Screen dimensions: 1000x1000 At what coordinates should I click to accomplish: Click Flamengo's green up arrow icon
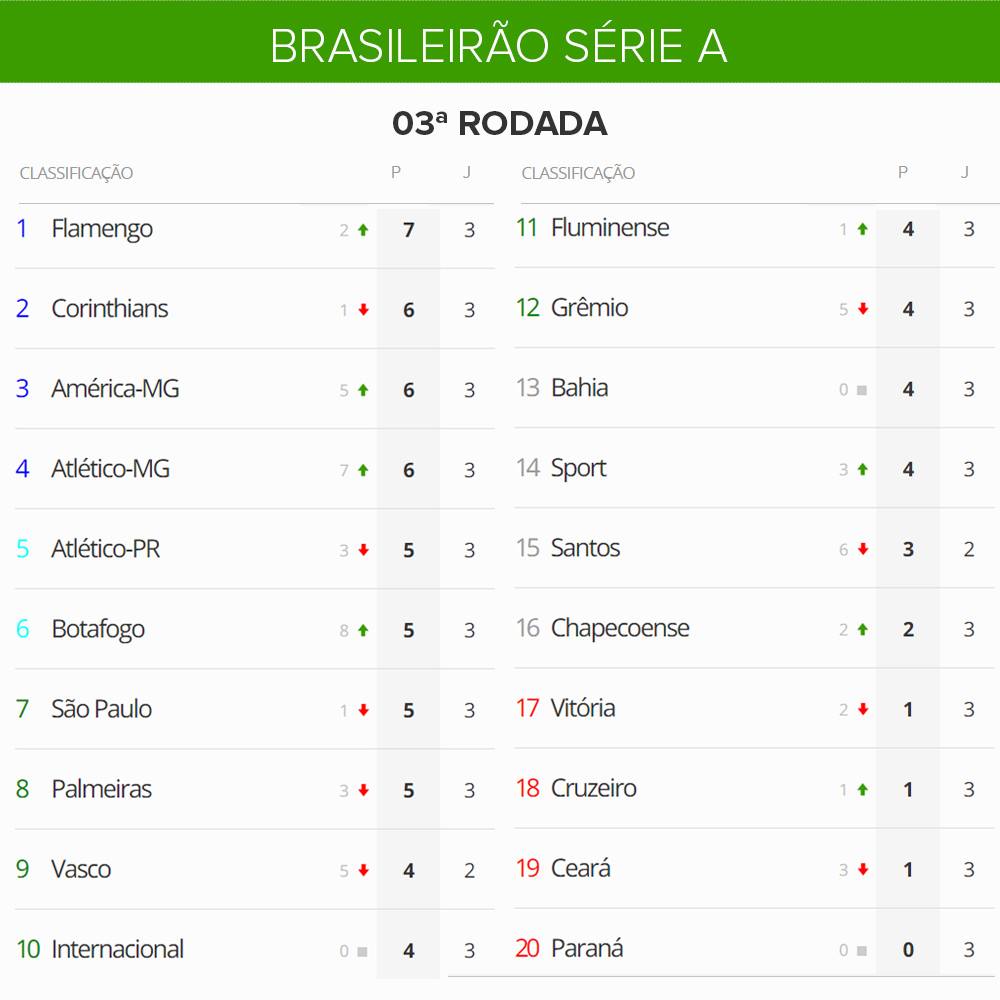363,230
